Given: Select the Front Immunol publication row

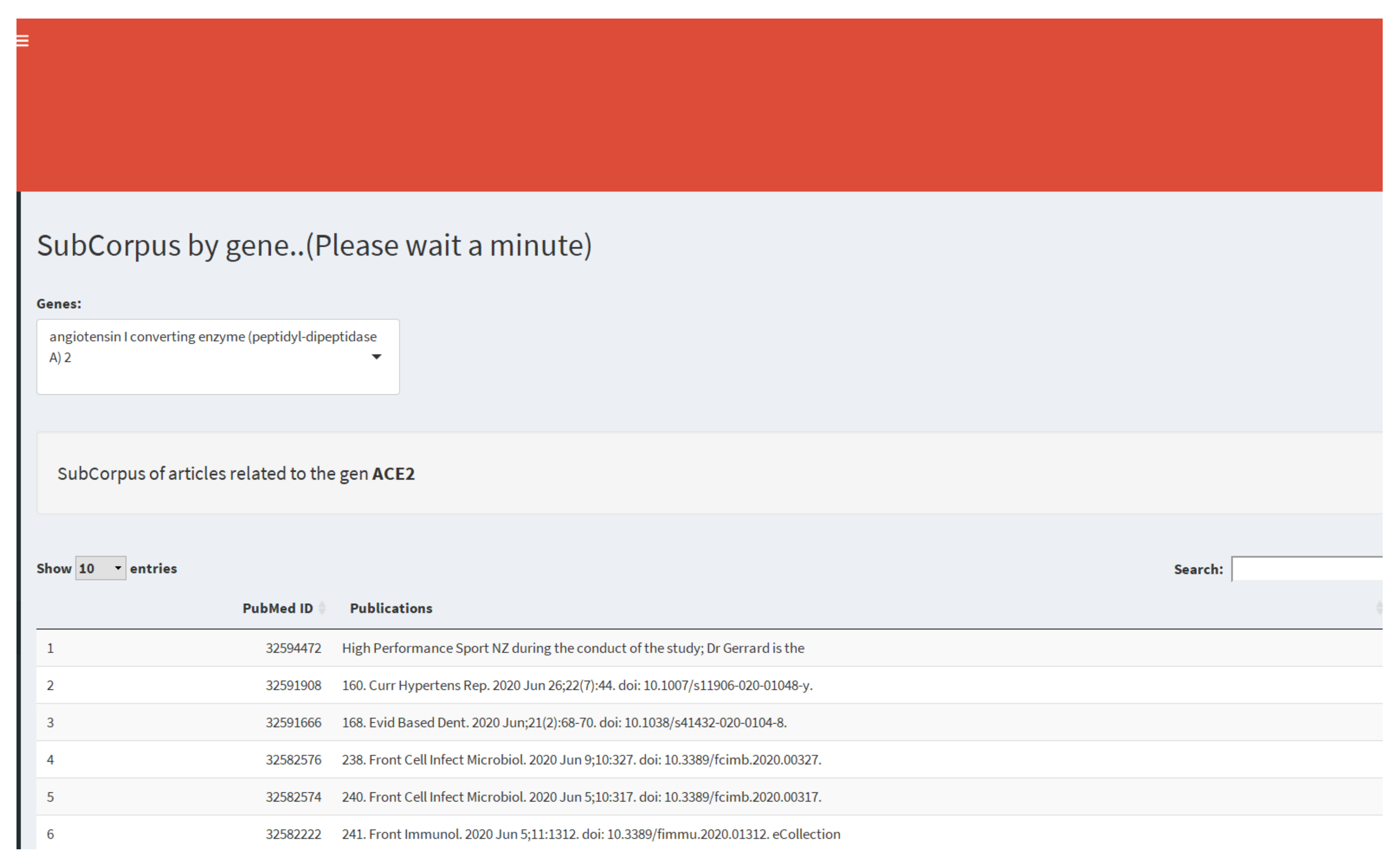Looking at the screenshot, I should click(591, 834).
